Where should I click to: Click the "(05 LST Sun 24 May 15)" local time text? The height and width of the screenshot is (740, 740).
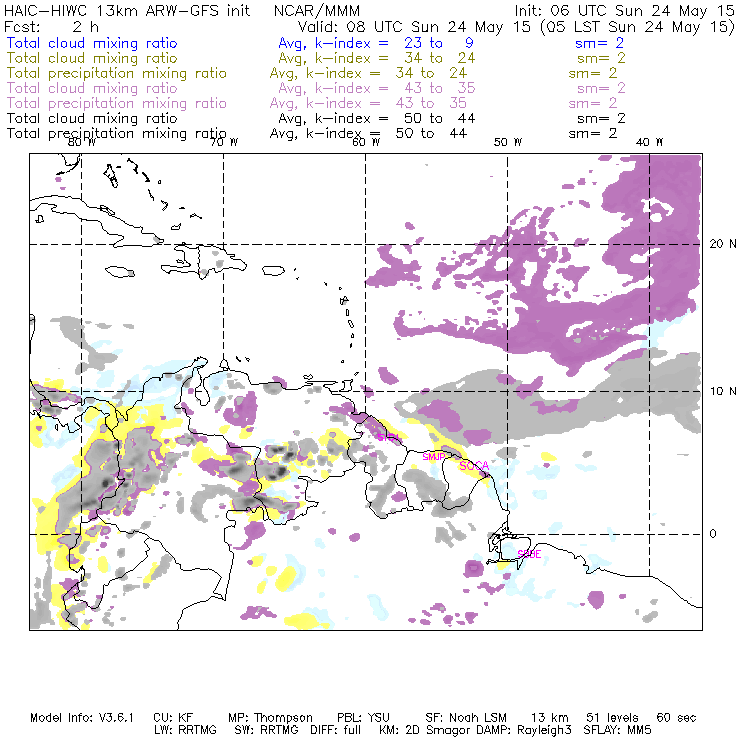tap(637, 27)
